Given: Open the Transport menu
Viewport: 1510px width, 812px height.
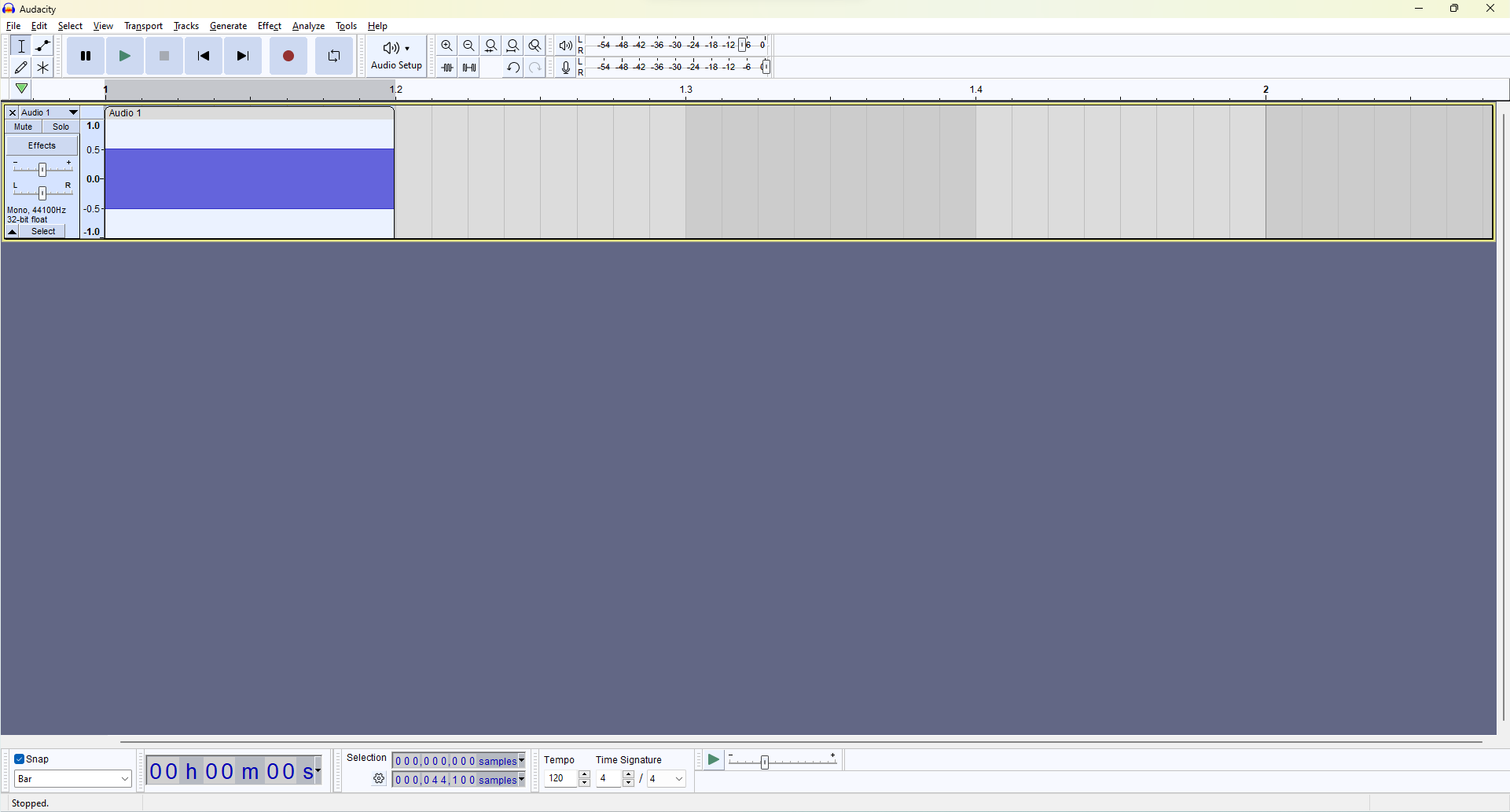Looking at the screenshot, I should 143,26.
